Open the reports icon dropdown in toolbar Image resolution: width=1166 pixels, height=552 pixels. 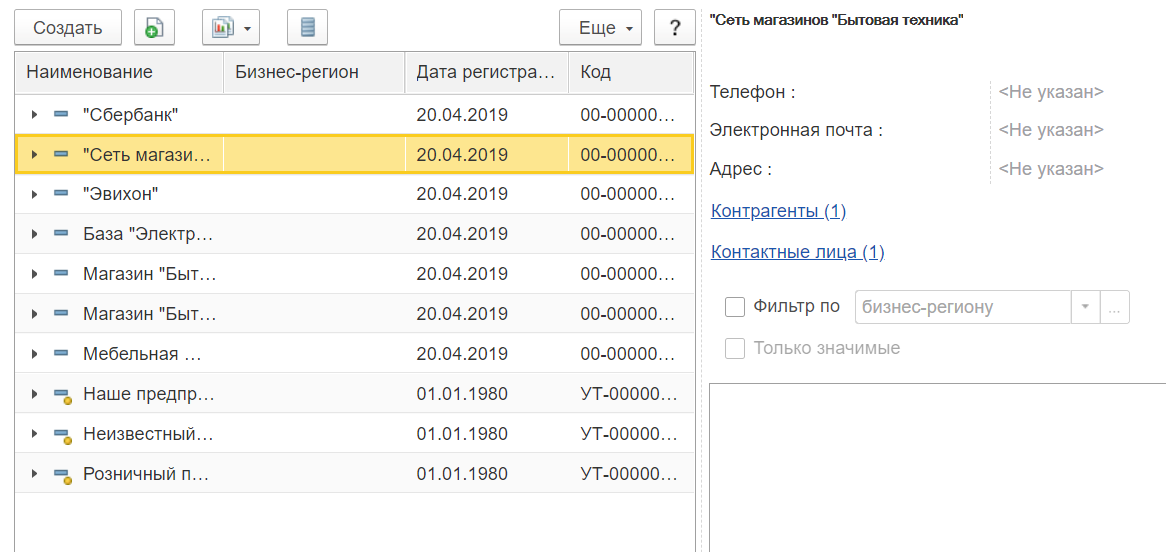(231, 28)
